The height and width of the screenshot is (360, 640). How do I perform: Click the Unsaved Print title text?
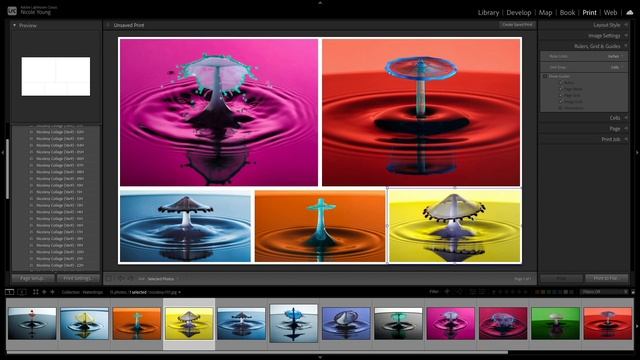(x=129, y=25)
